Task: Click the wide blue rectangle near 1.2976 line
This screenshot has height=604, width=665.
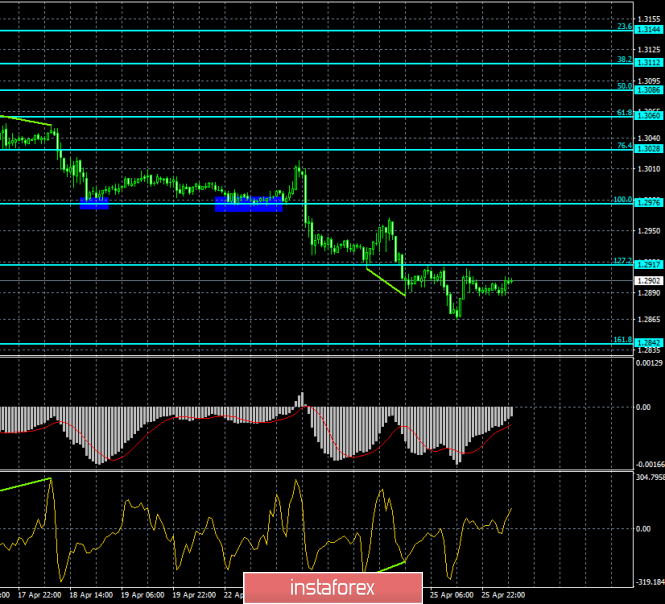Action: (249, 203)
